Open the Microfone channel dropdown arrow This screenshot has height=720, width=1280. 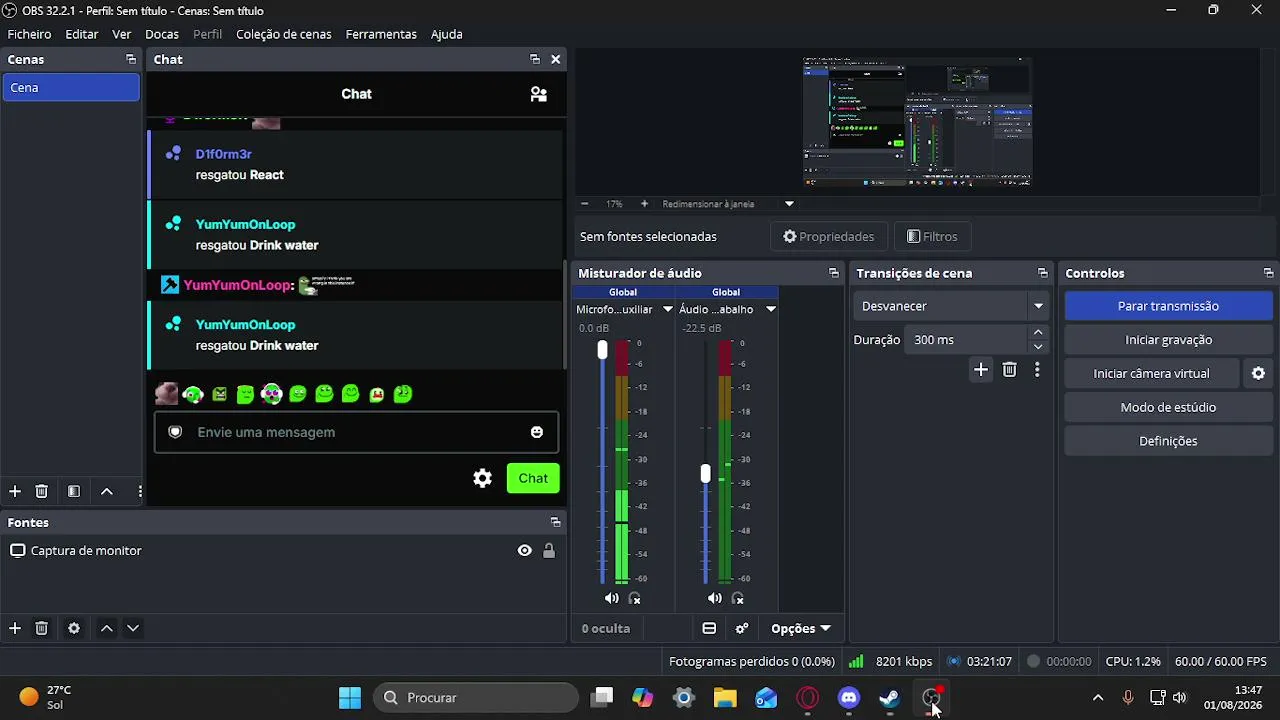(x=668, y=309)
